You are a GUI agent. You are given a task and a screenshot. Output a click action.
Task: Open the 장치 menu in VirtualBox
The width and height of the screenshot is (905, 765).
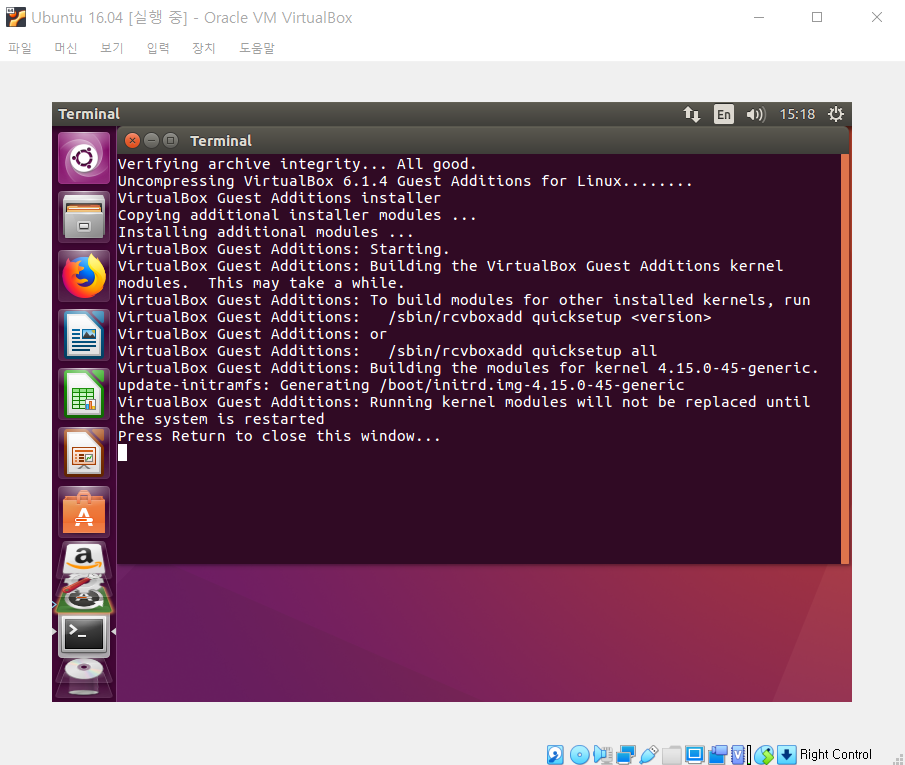point(204,48)
